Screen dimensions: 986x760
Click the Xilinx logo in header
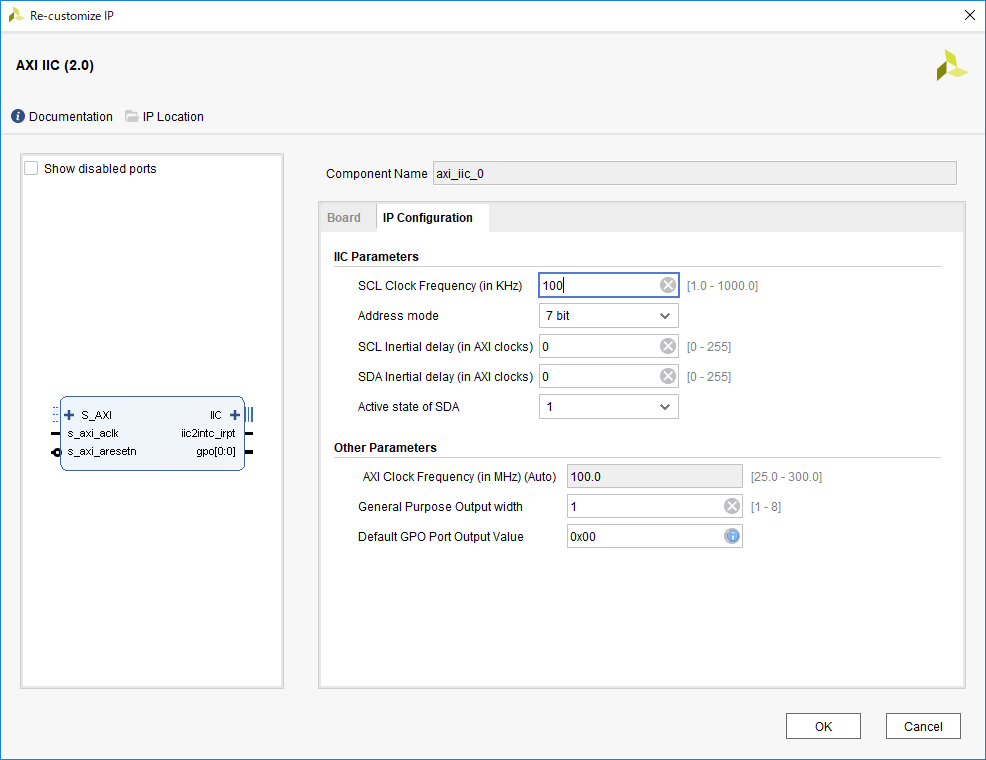tap(951, 65)
